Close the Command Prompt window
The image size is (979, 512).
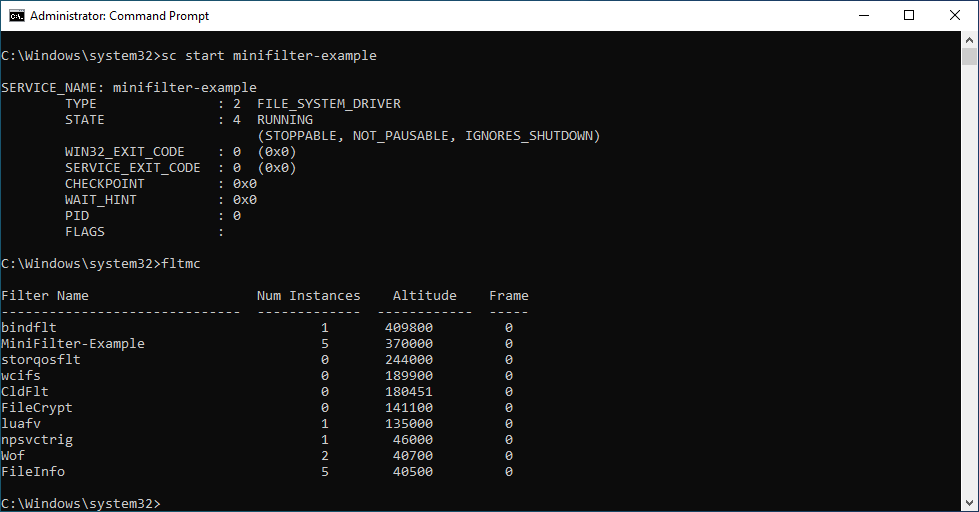[955, 16]
